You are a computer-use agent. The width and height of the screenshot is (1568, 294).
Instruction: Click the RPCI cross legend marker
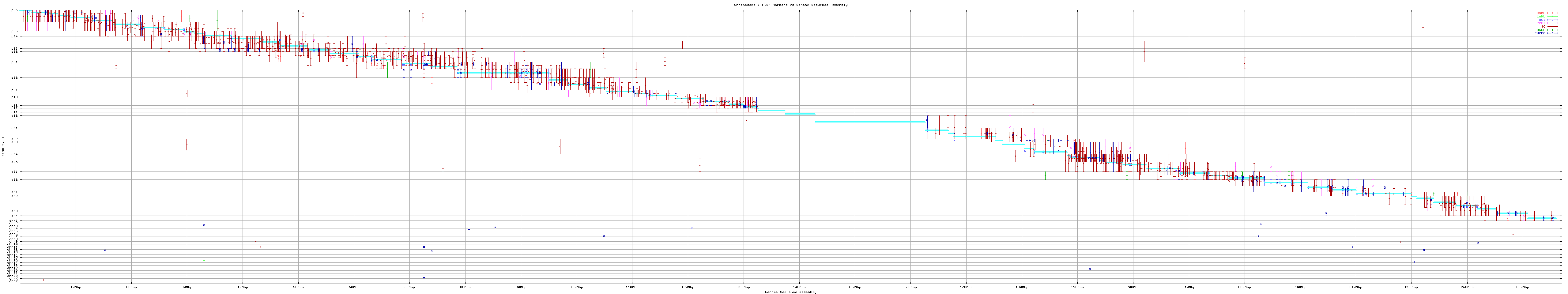pyautogui.click(x=1553, y=23)
